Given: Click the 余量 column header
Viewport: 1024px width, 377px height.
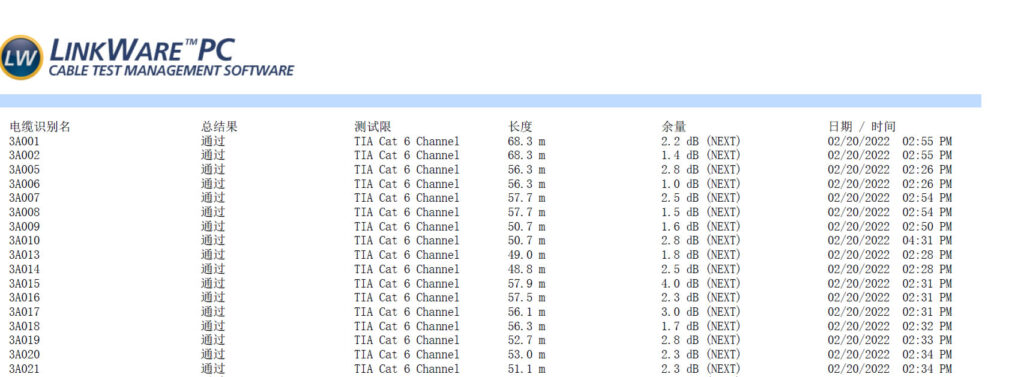Looking at the screenshot, I should pos(674,127).
